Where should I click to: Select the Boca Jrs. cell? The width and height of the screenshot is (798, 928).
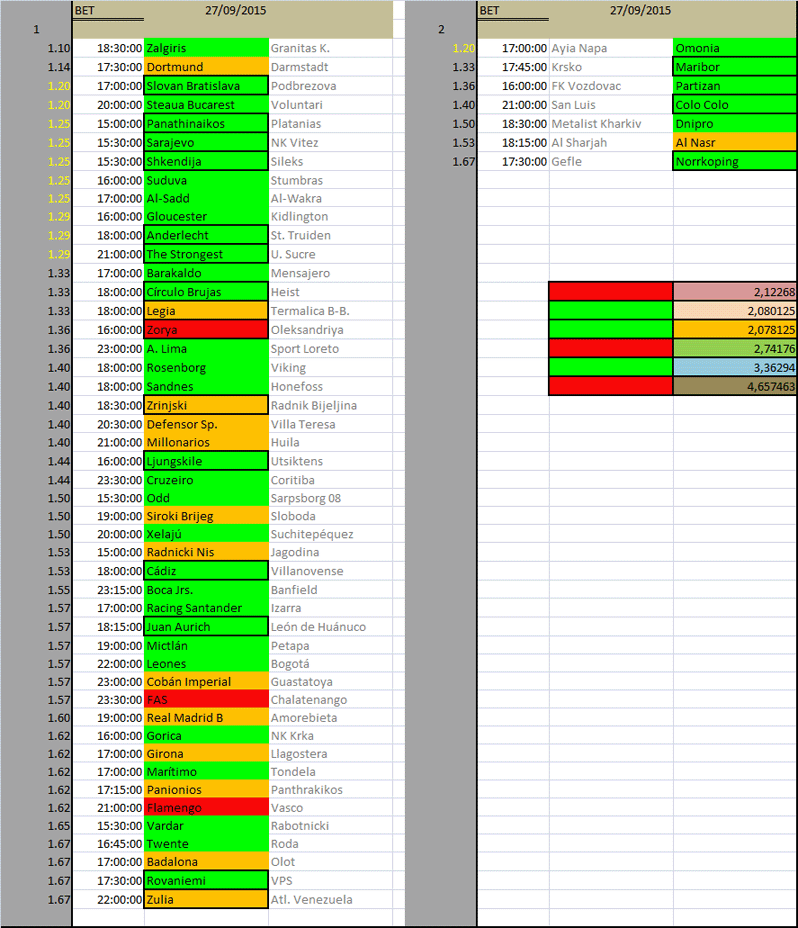pyautogui.click(x=206, y=590)
